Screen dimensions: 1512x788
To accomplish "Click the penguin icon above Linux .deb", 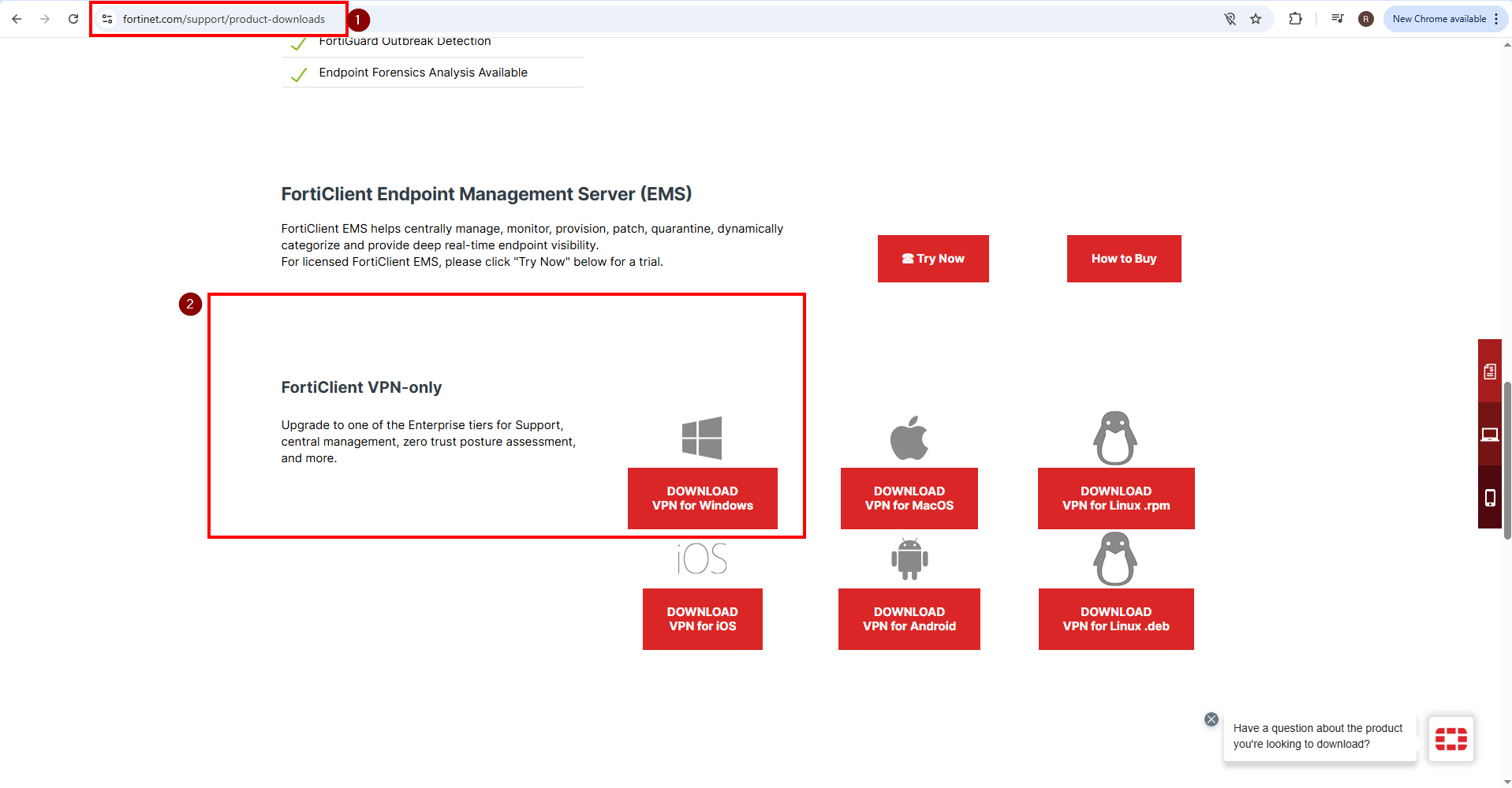I will [1115, 558].
